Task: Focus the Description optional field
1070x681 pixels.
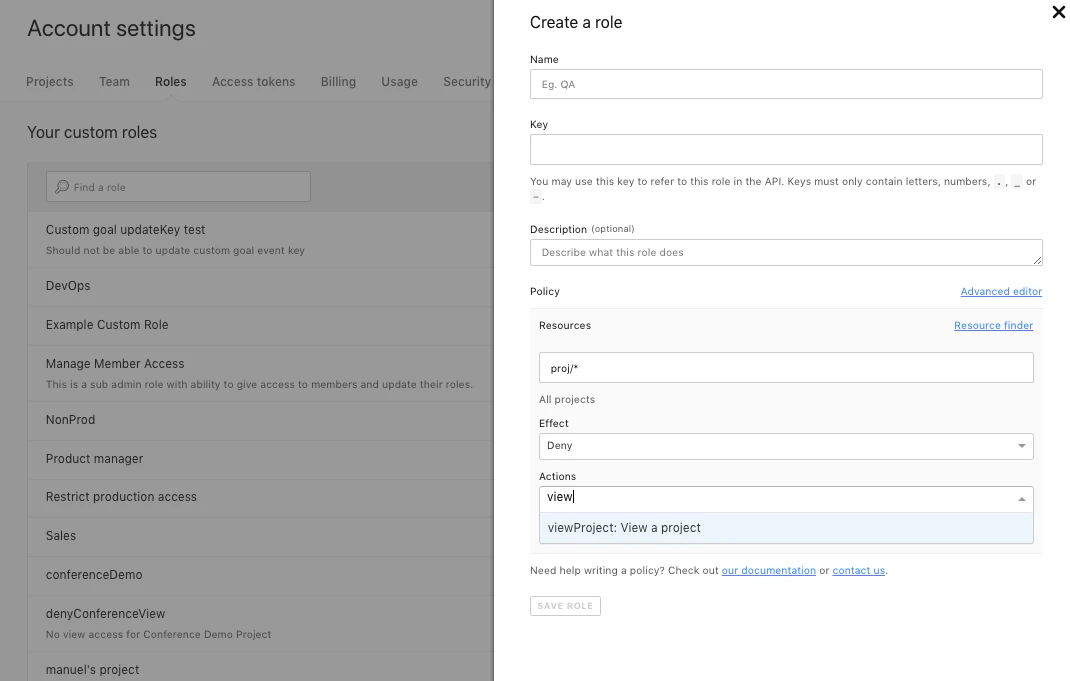Action: point(785,252)
